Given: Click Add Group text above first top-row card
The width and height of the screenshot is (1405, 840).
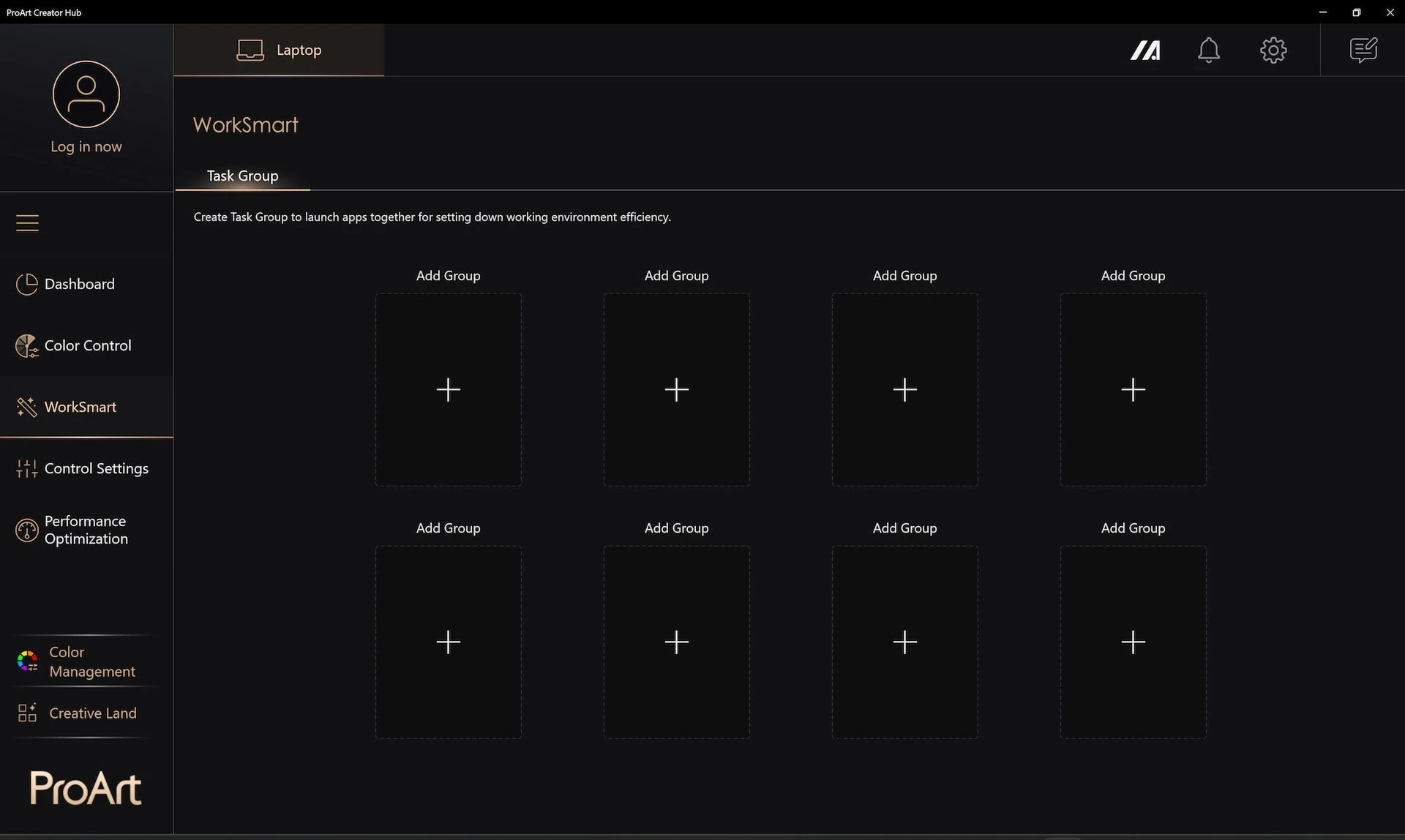Looking at the screenshot, I should point(449,276).
